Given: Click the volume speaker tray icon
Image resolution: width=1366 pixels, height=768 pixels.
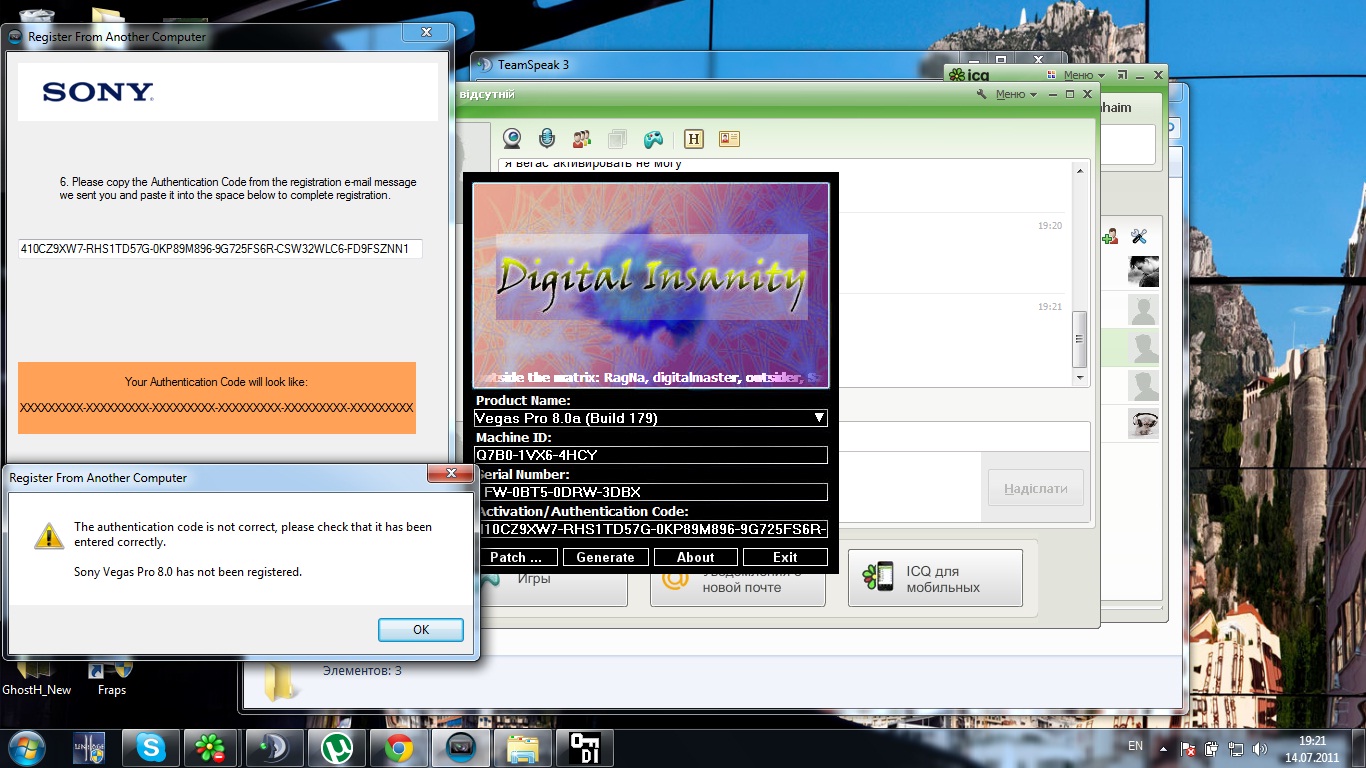Looking at the screenshot, I should coord(1260,748).
